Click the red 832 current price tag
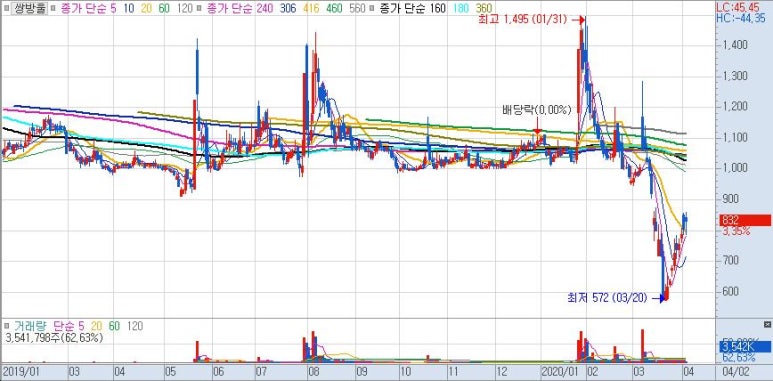Image resolution: width=773 pixels, height=381 pixels. [745, 220]
